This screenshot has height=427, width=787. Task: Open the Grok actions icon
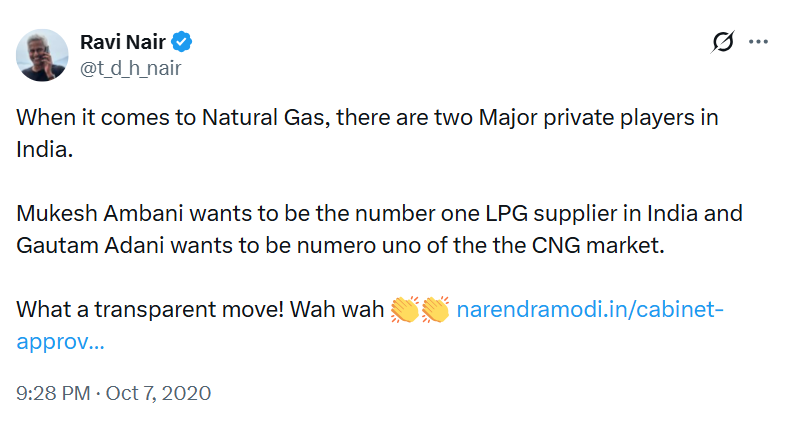coord(721,42)
